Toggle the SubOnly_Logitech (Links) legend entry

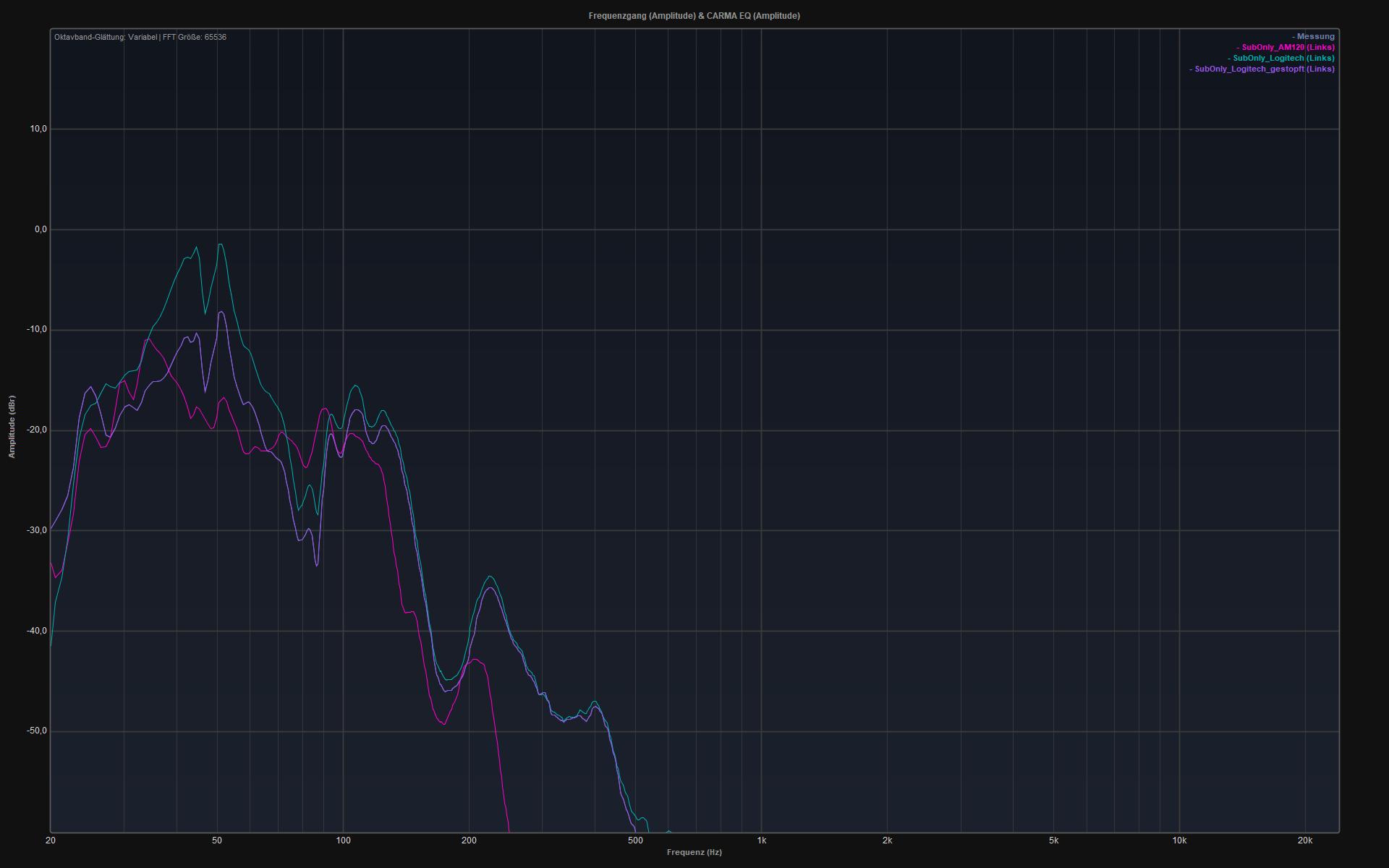tap(1283, 59)
